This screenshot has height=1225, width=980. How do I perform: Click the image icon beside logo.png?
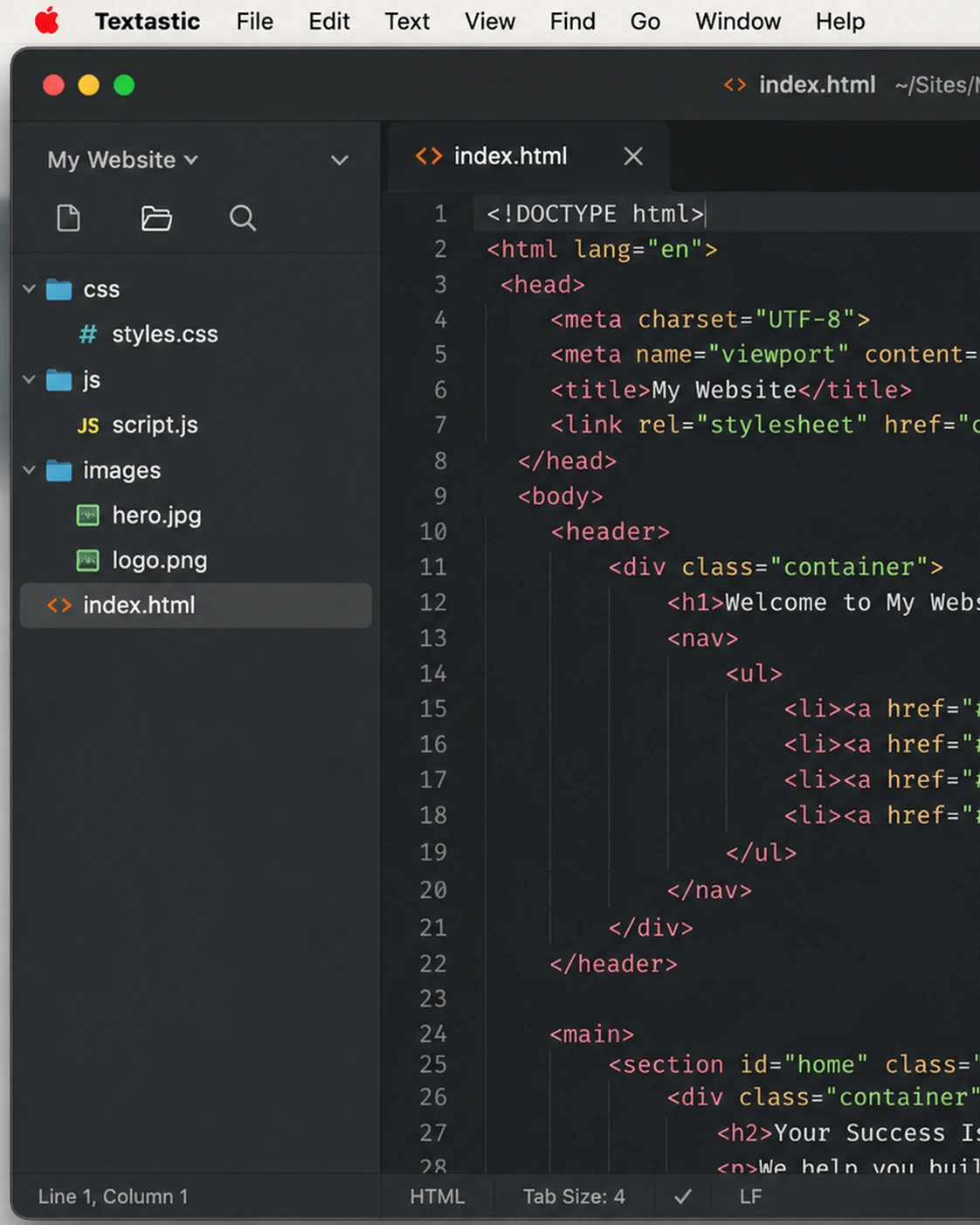point(88,560)
